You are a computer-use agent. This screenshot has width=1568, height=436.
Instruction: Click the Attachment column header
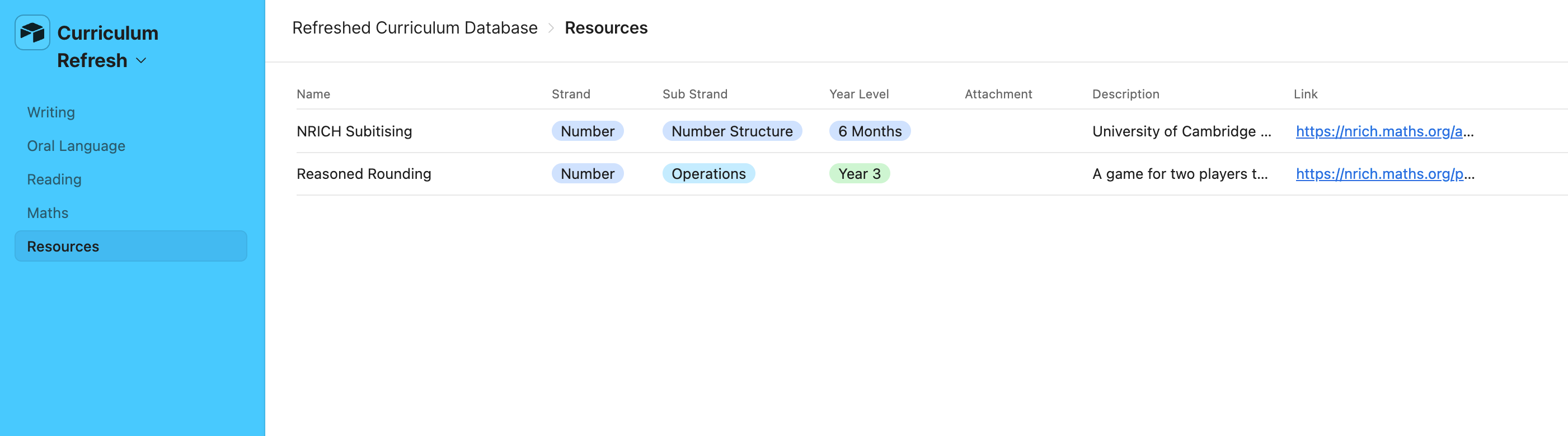(x=998, y=94)
